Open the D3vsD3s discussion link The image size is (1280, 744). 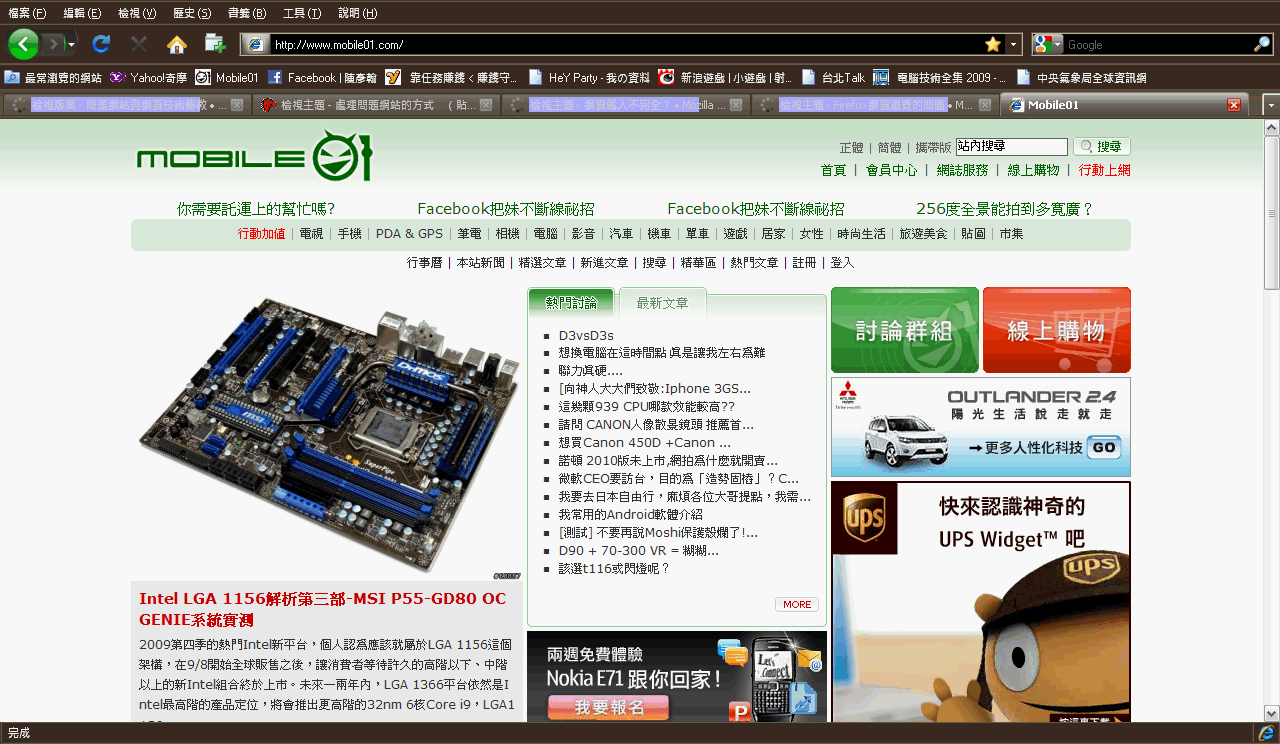pos(586,335)
